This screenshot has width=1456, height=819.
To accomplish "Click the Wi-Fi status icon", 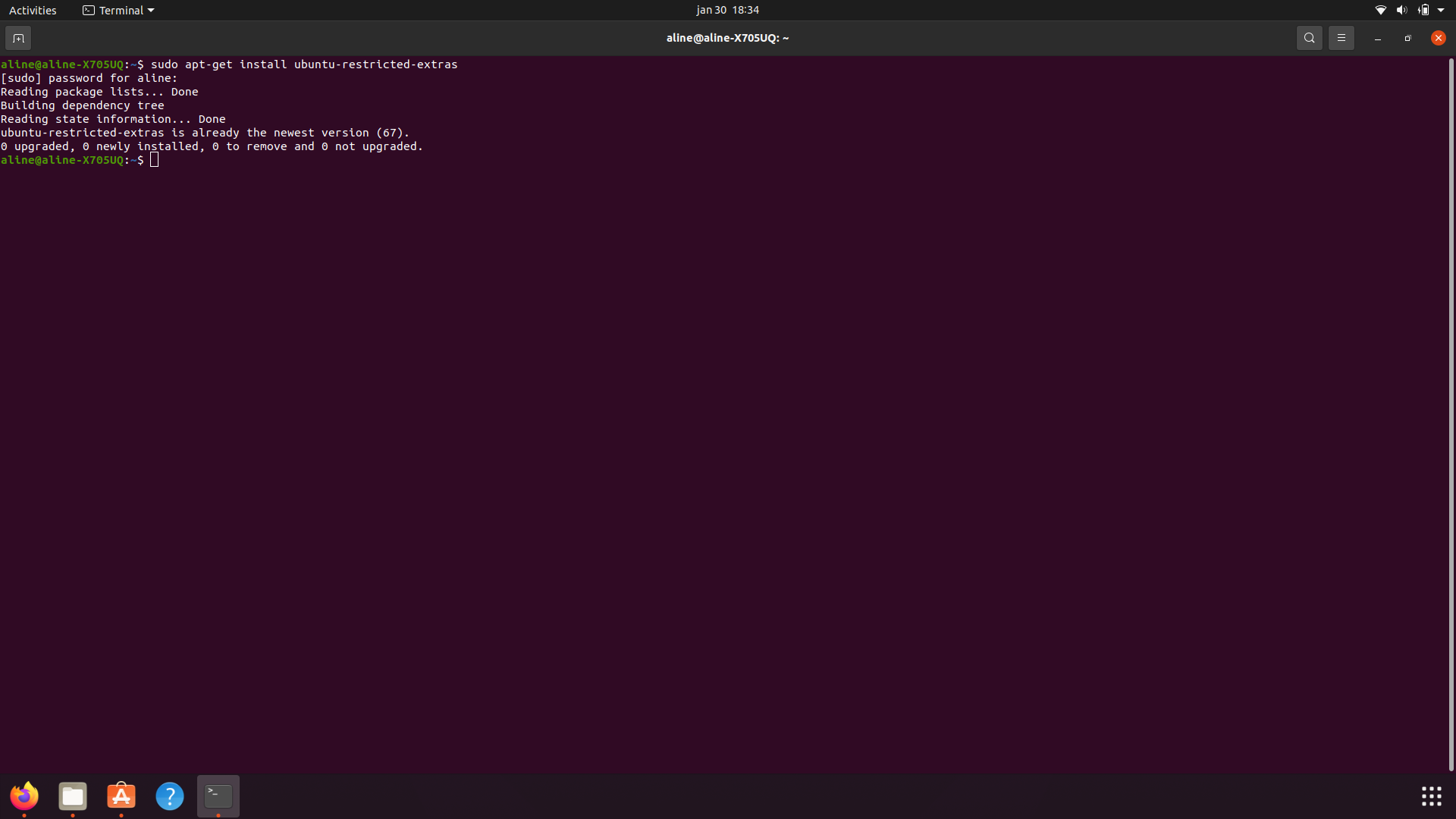I will click(1380, 10).
